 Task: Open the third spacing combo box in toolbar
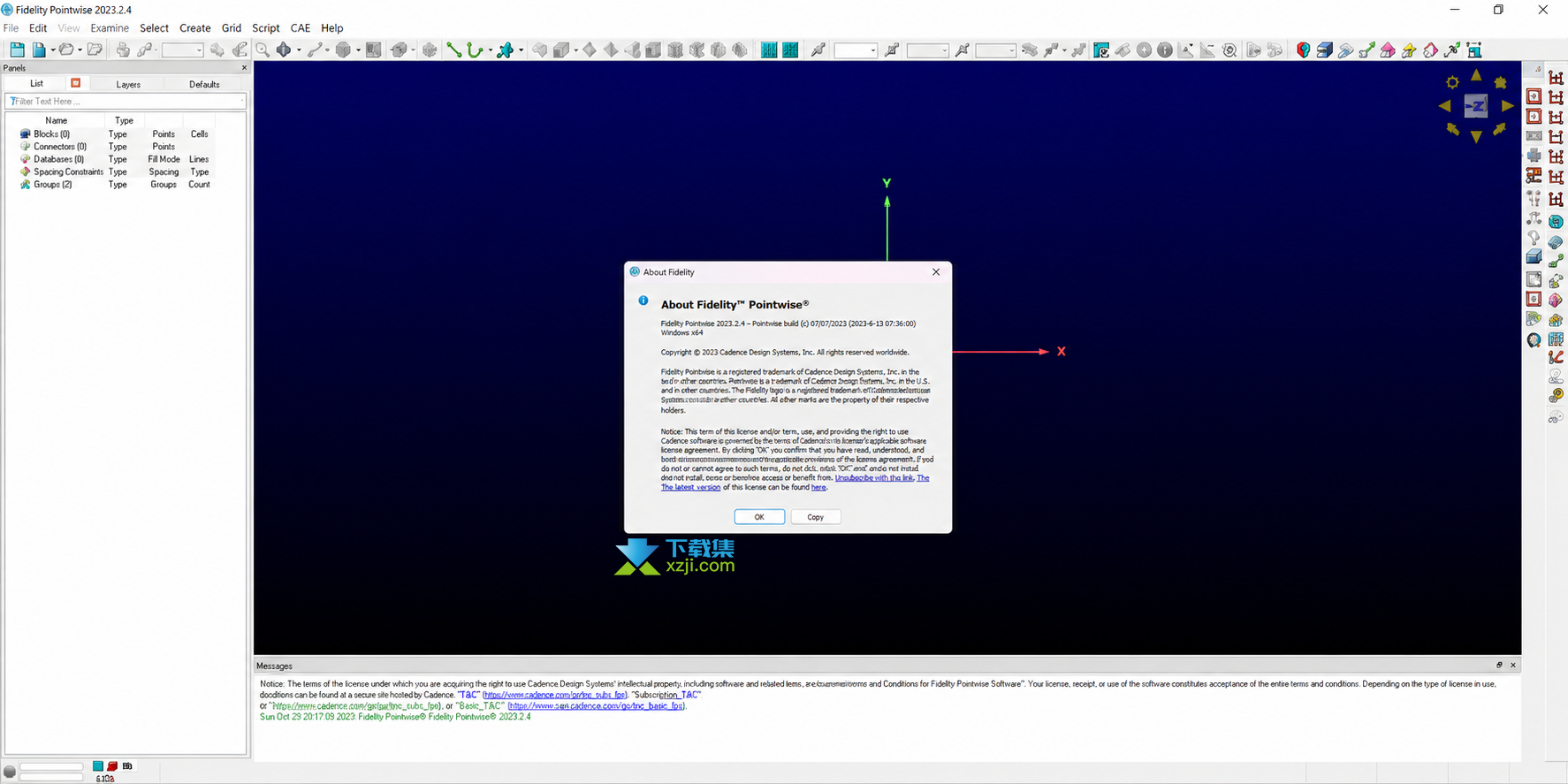pyautogui.click(x=995, y=50)
